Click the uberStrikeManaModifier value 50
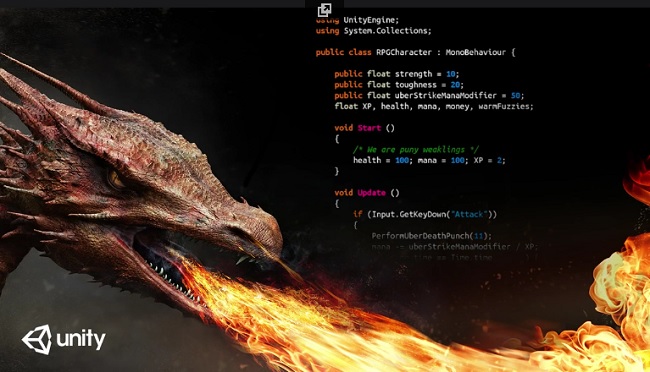The width and height of the screenshot is (650, 372). [x=515, y=95]
